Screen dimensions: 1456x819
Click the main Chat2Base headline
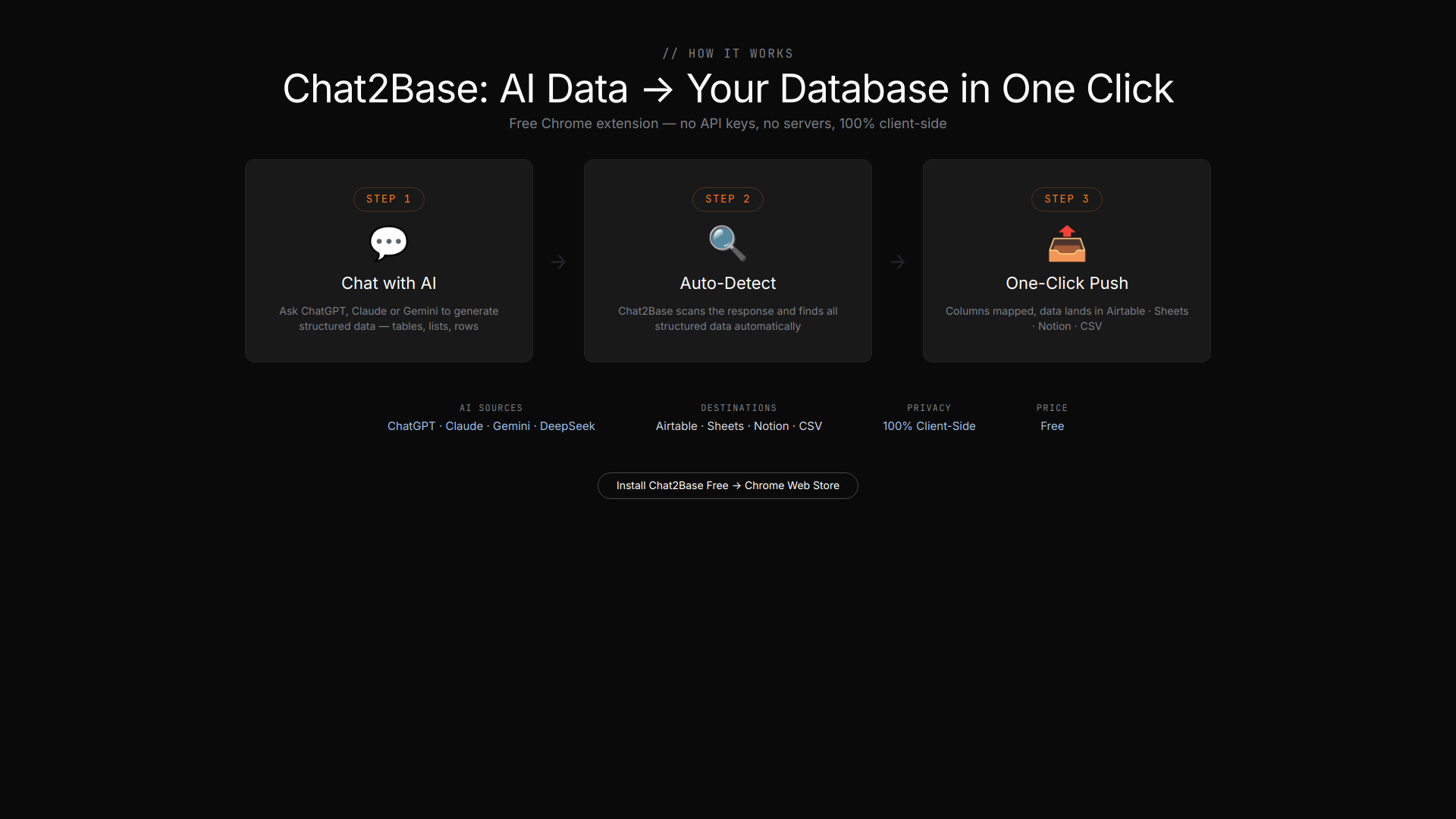[727, 89]
